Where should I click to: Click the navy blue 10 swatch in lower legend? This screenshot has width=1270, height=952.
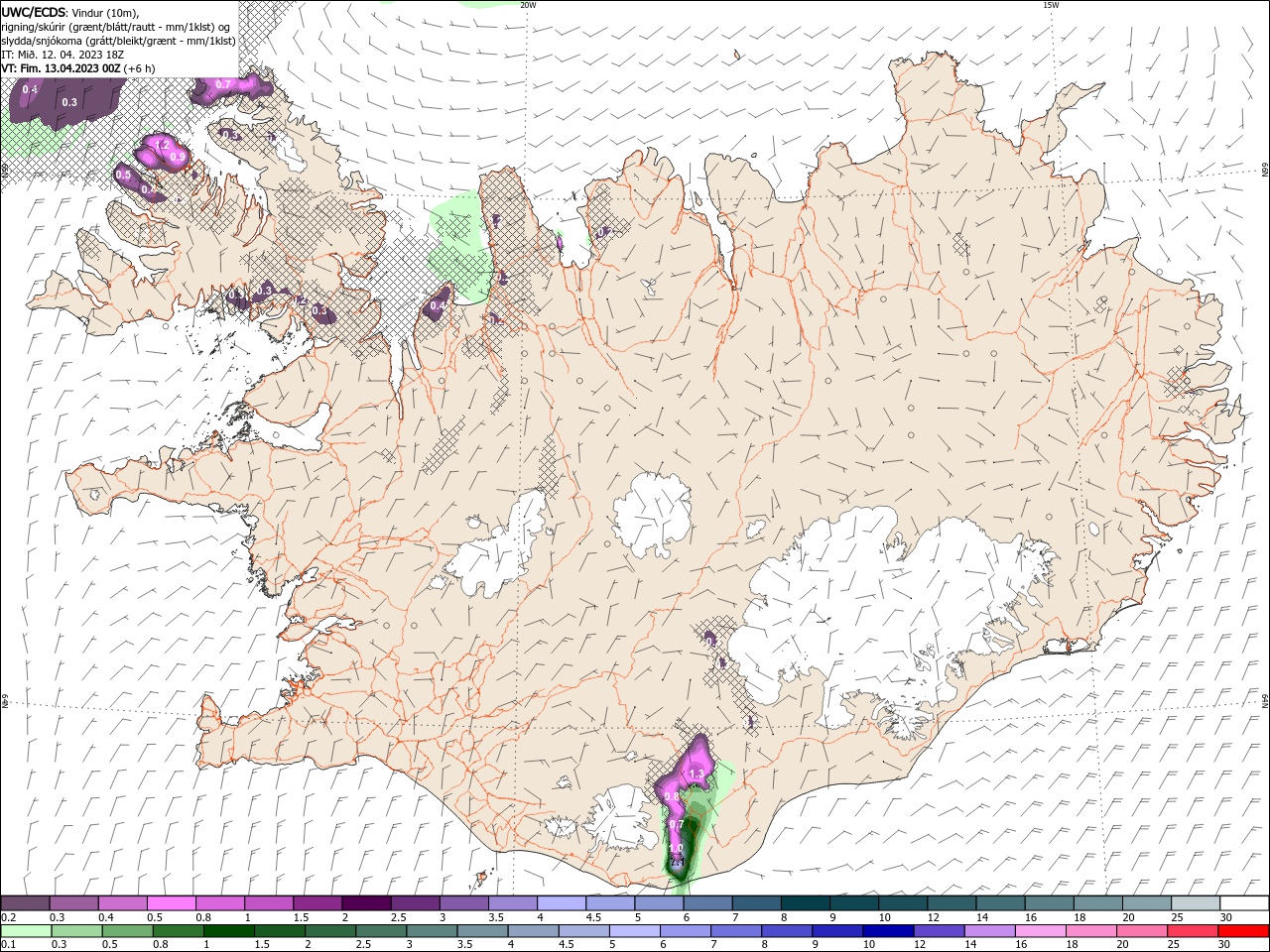click(x=886, y=931)
